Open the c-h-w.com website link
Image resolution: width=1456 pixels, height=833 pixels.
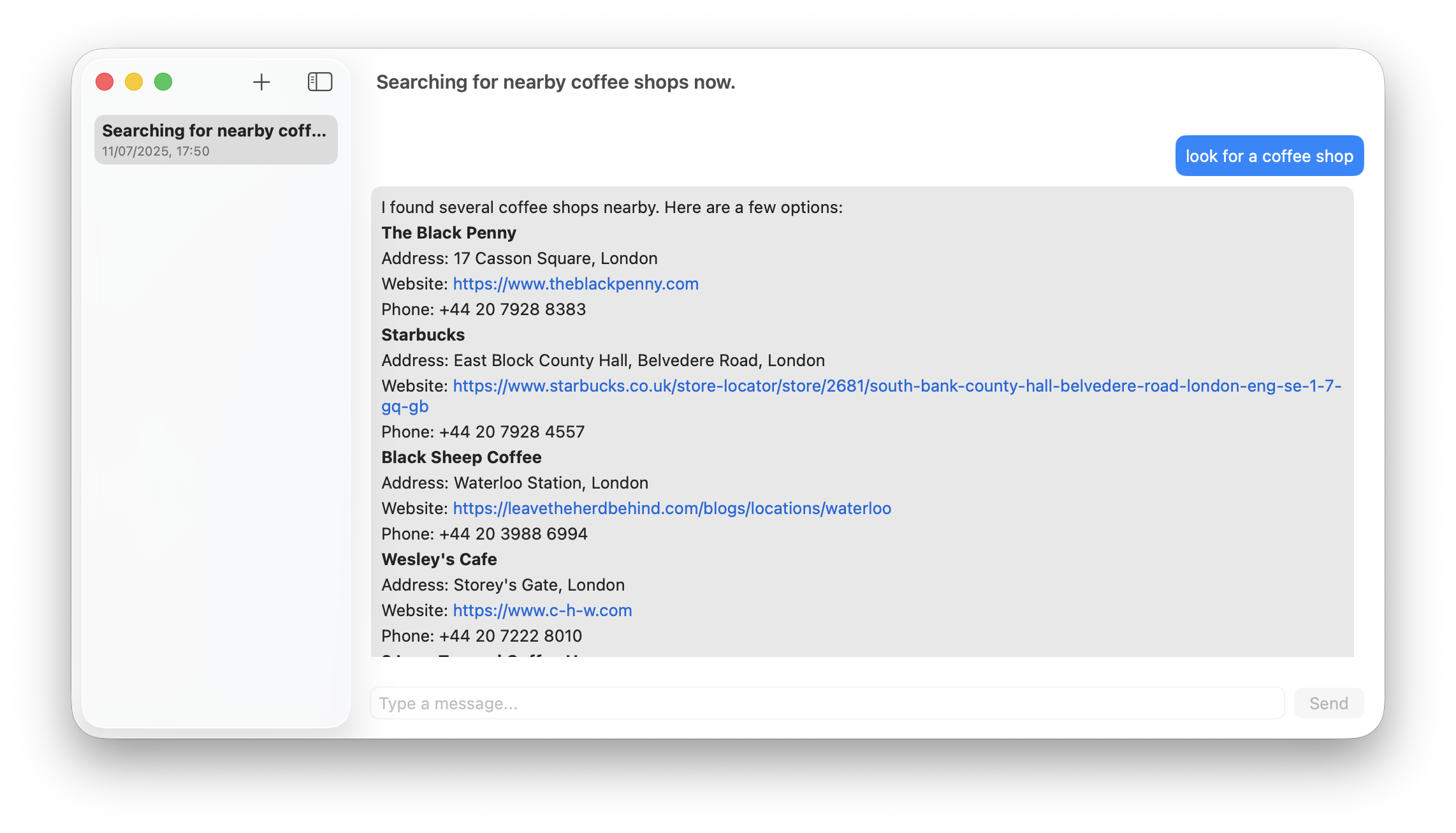(542, 610)
